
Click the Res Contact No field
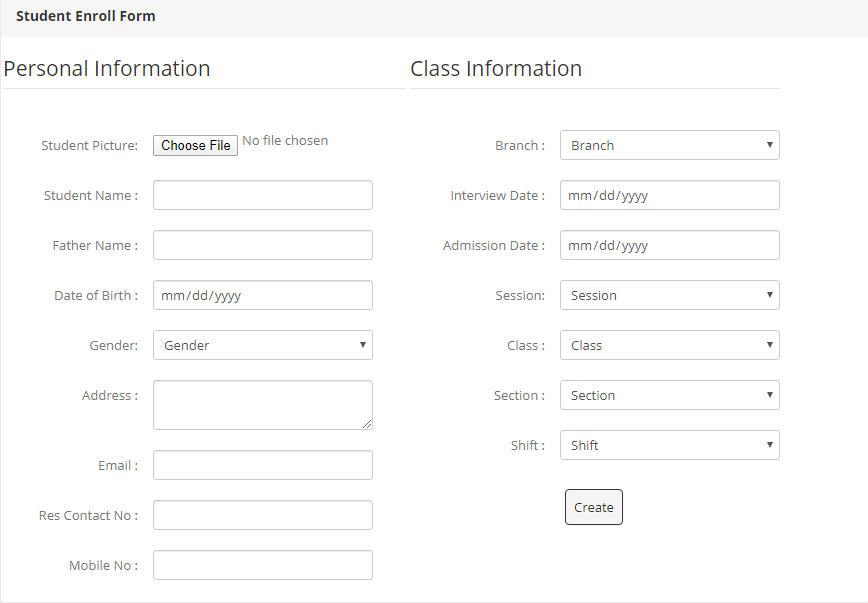pyautogui.click(x=262, y=515)
